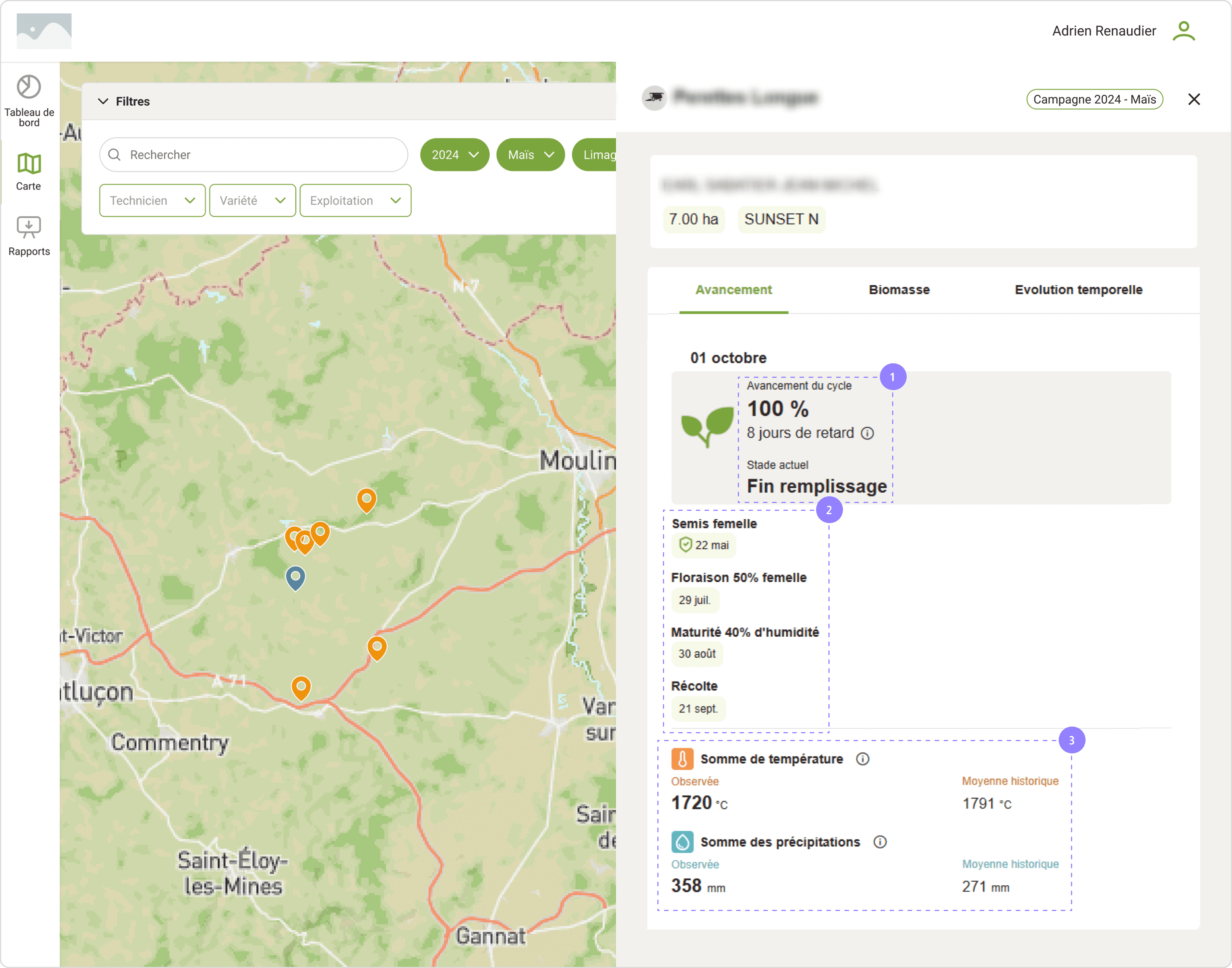1232x968 pixels.
Task: Open the Rapports sidebar icon
Action: click(29, 227)
